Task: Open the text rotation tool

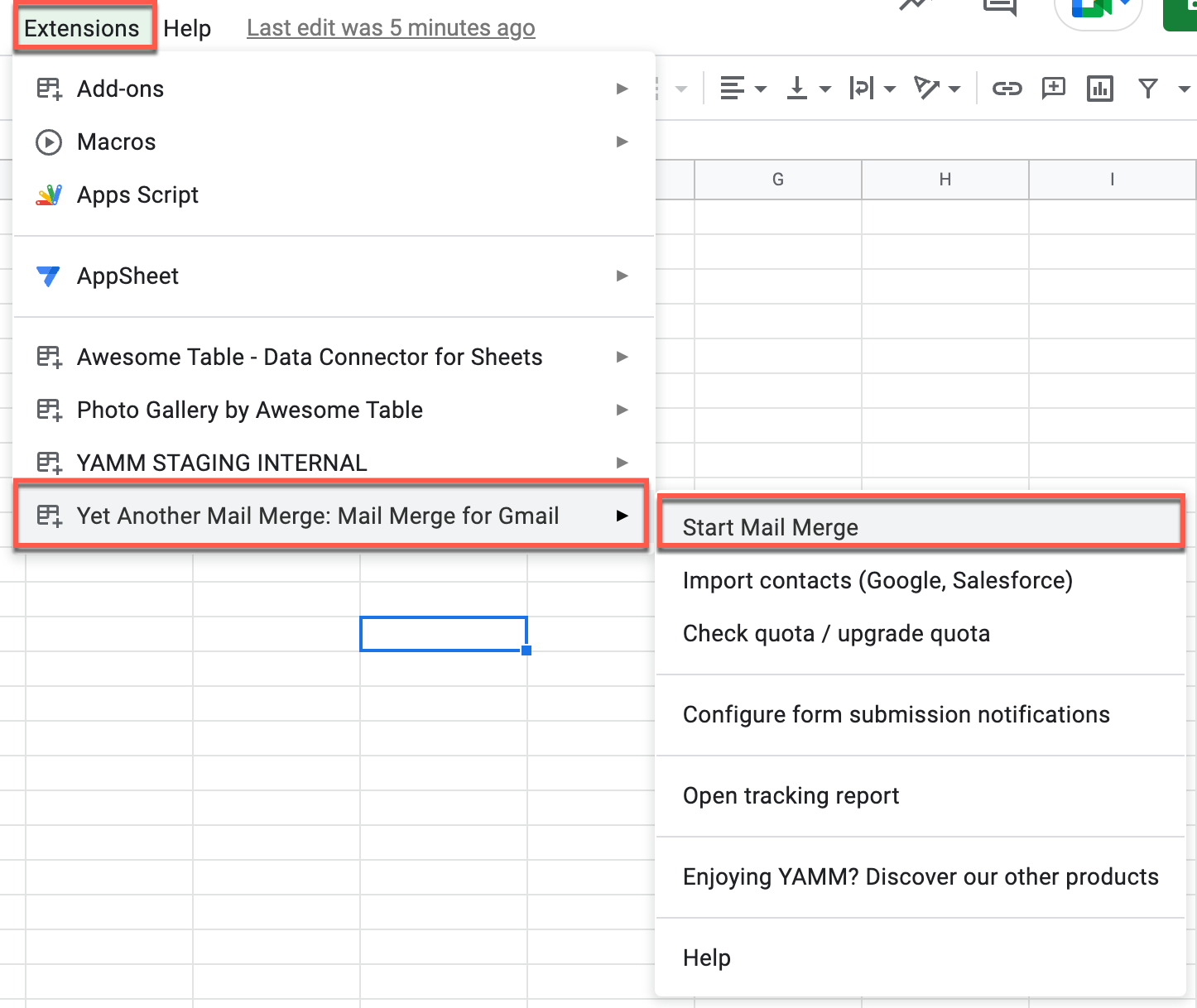Action: [936, 89]
